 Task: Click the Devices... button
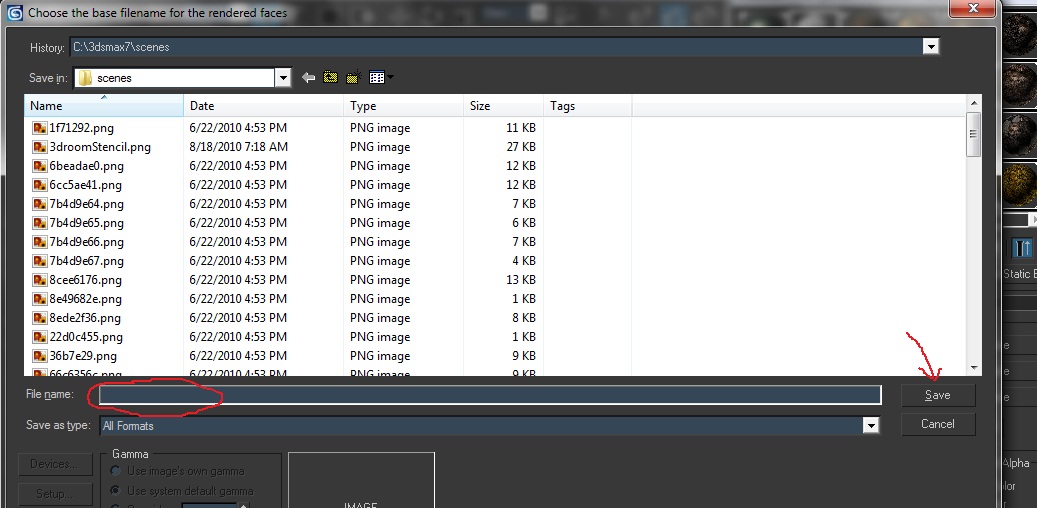(x=53, y=464)
